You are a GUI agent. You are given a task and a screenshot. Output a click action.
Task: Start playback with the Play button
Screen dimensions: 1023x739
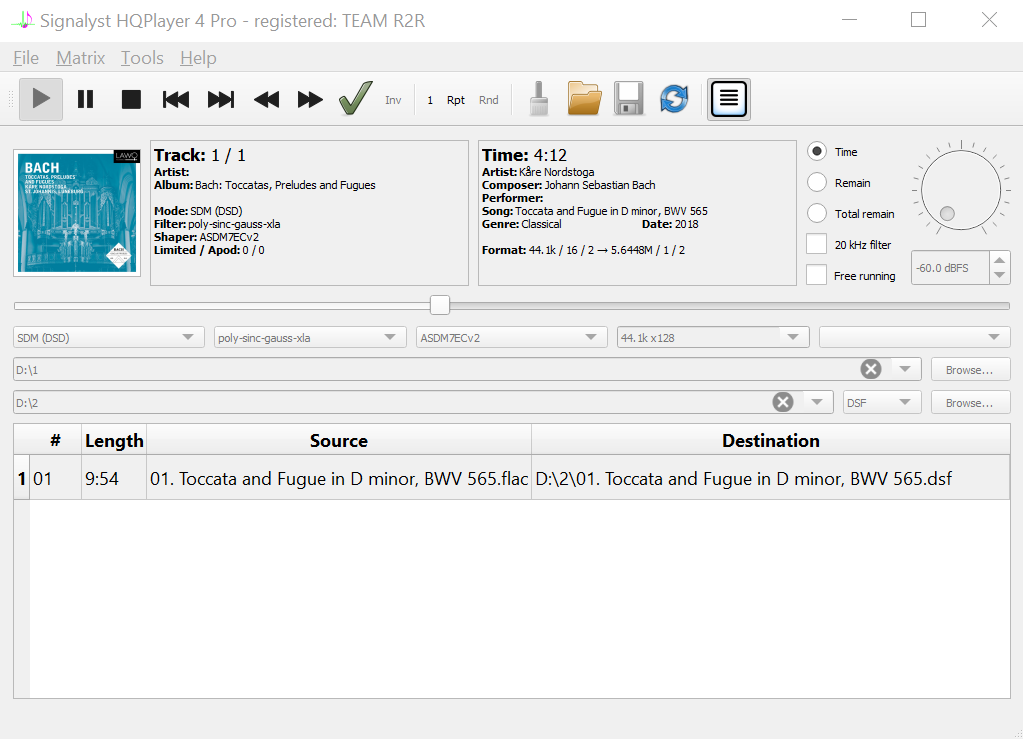click(40, 99)
